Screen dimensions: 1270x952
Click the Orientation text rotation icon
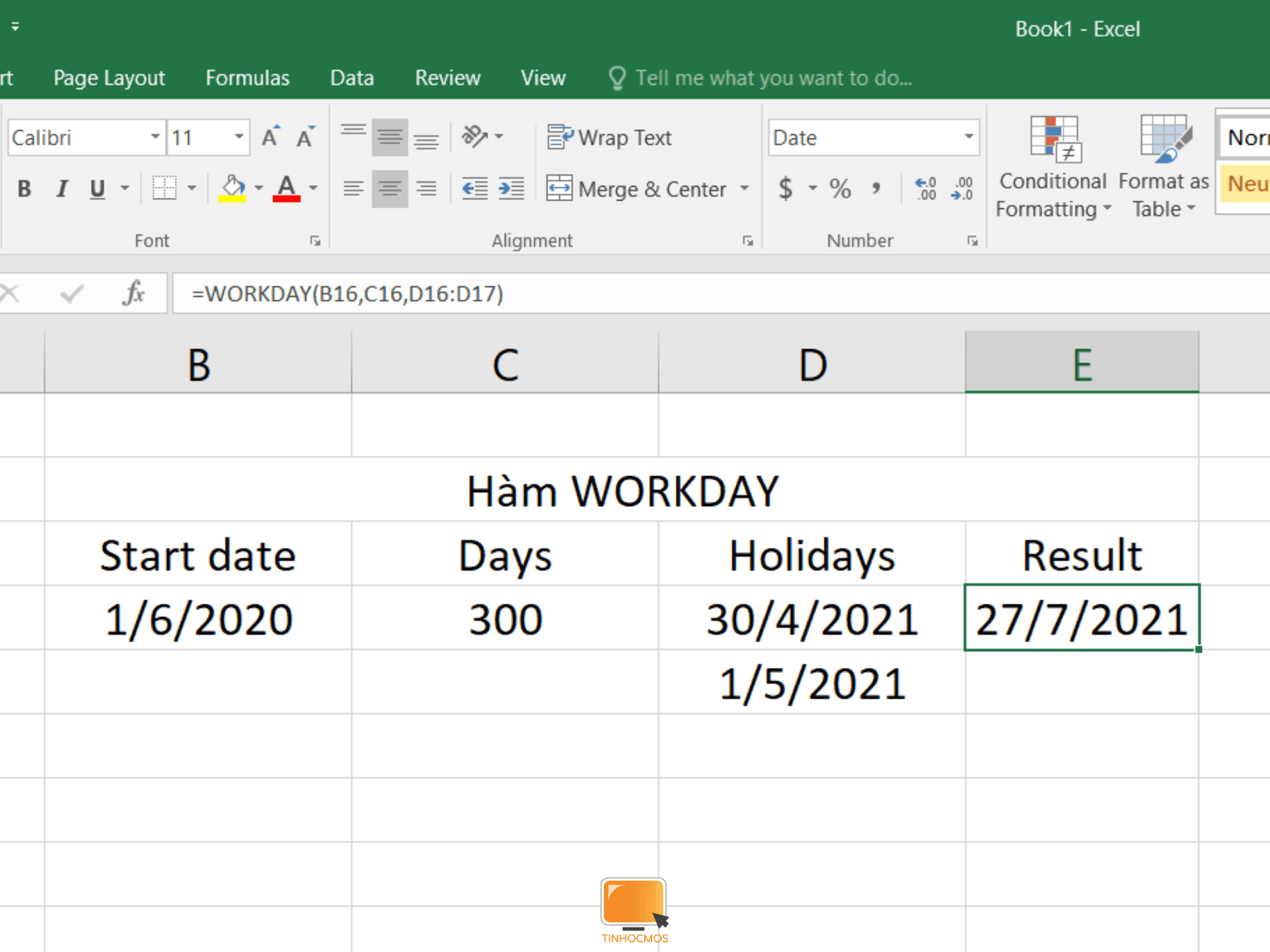[x=475, y=136]
